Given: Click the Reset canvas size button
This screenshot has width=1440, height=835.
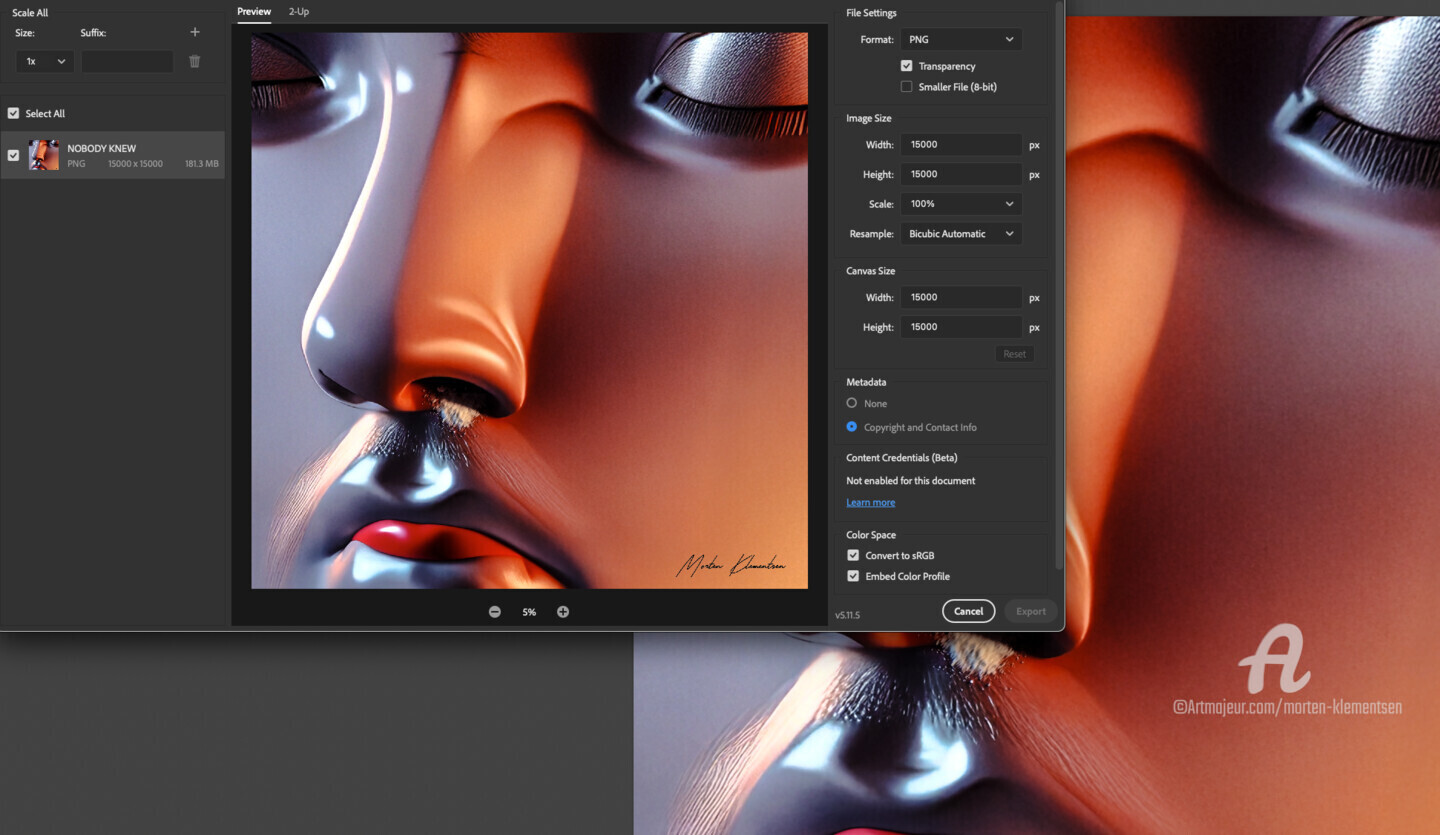Looking at the screenshot, I should pyautogui.click(x=1014, y=354).
